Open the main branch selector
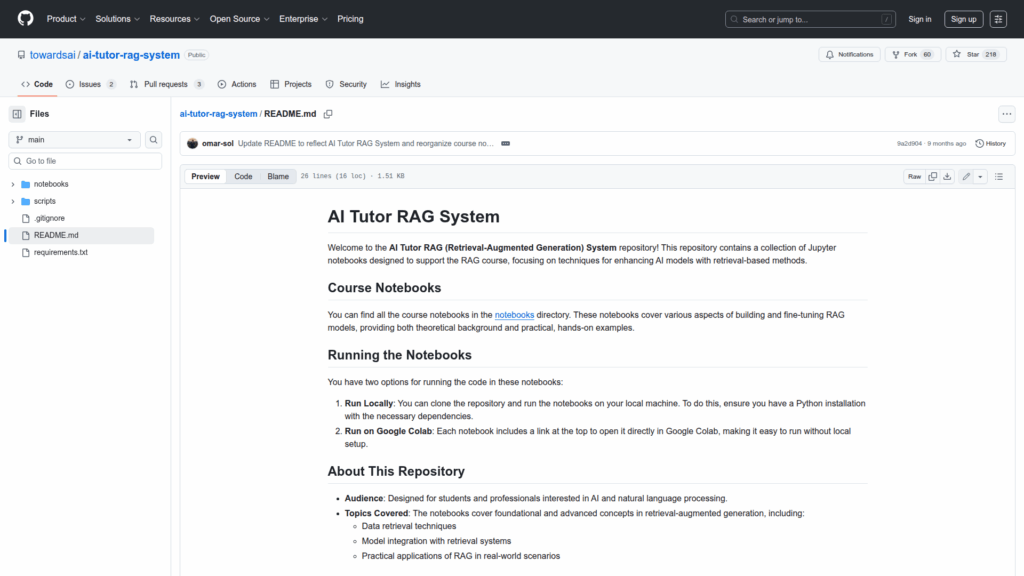Viewport: 1024px width, 576px height. [x=74, y=140]
